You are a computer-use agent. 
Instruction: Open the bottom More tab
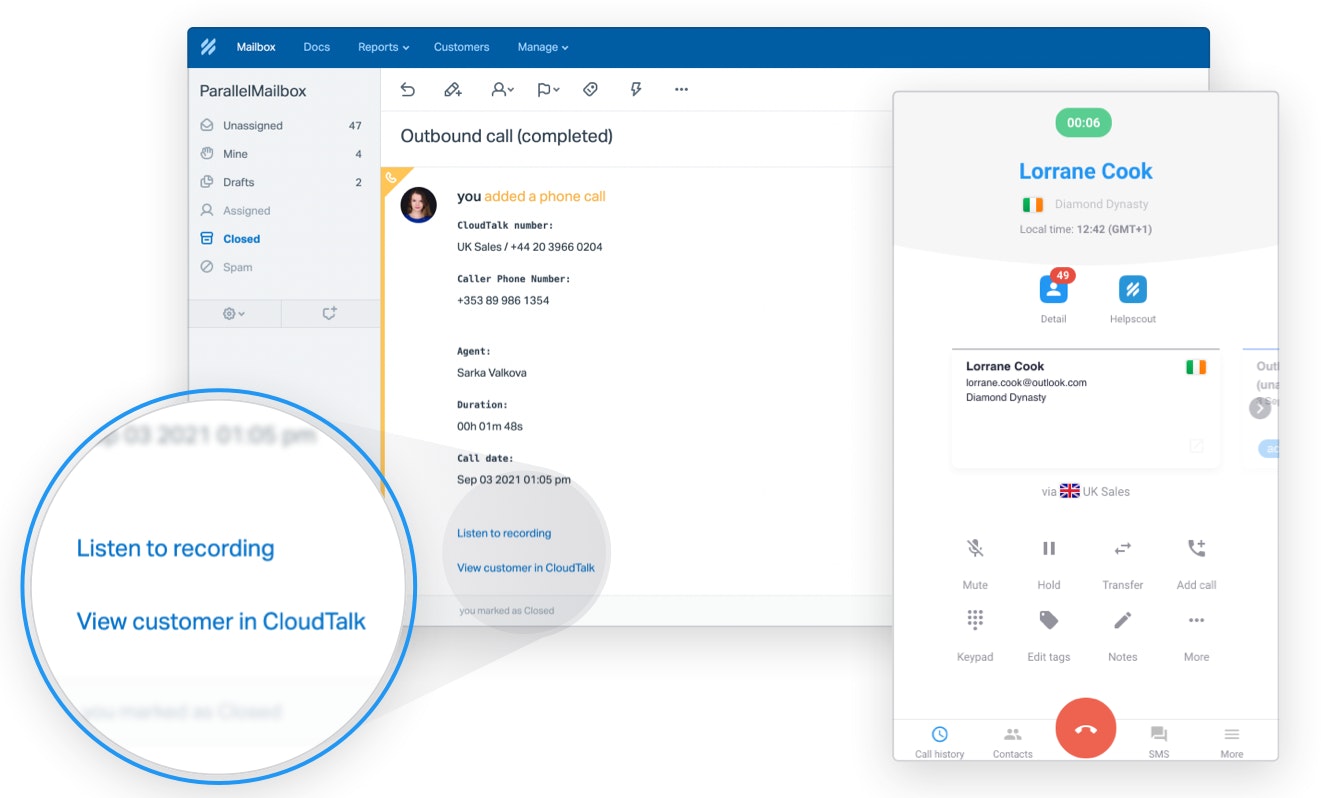click(1232, 741)
